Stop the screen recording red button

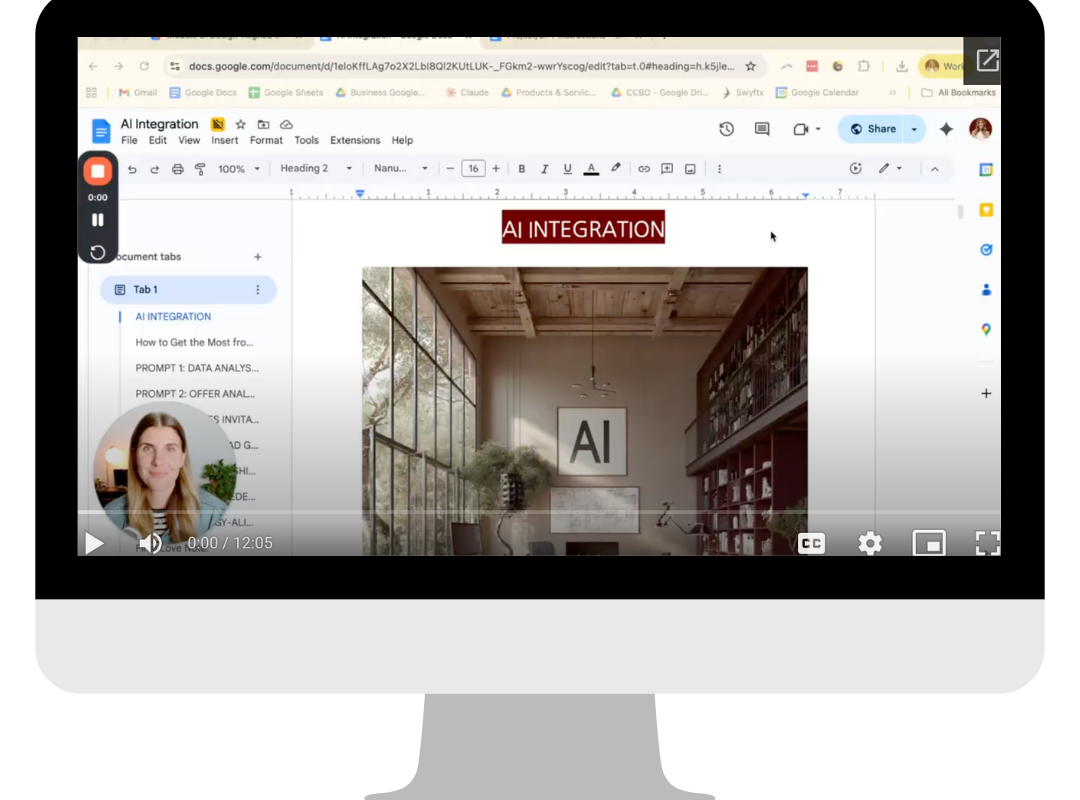[x=98, y=171]
